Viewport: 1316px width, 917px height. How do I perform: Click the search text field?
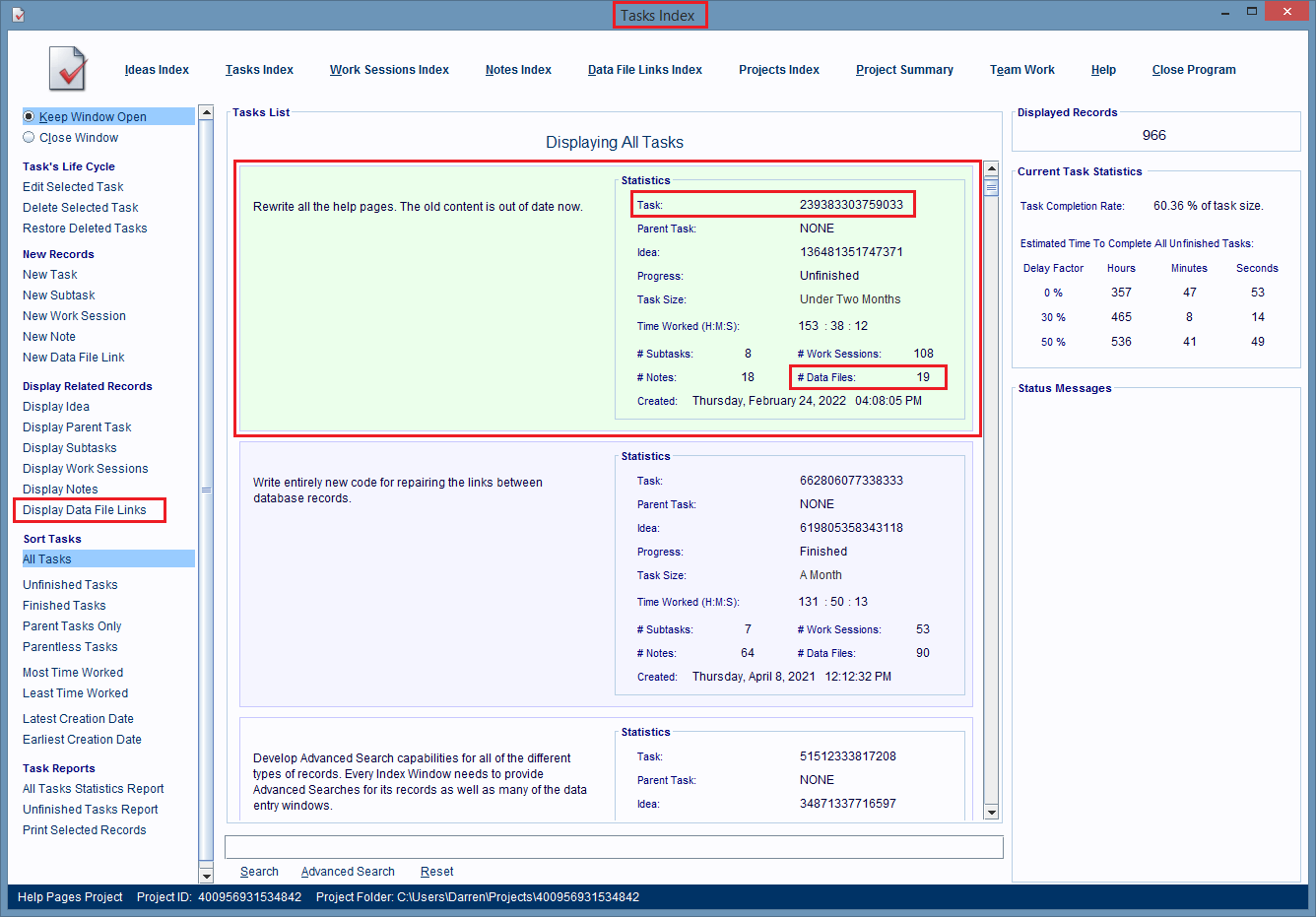[x=614, y=847]
